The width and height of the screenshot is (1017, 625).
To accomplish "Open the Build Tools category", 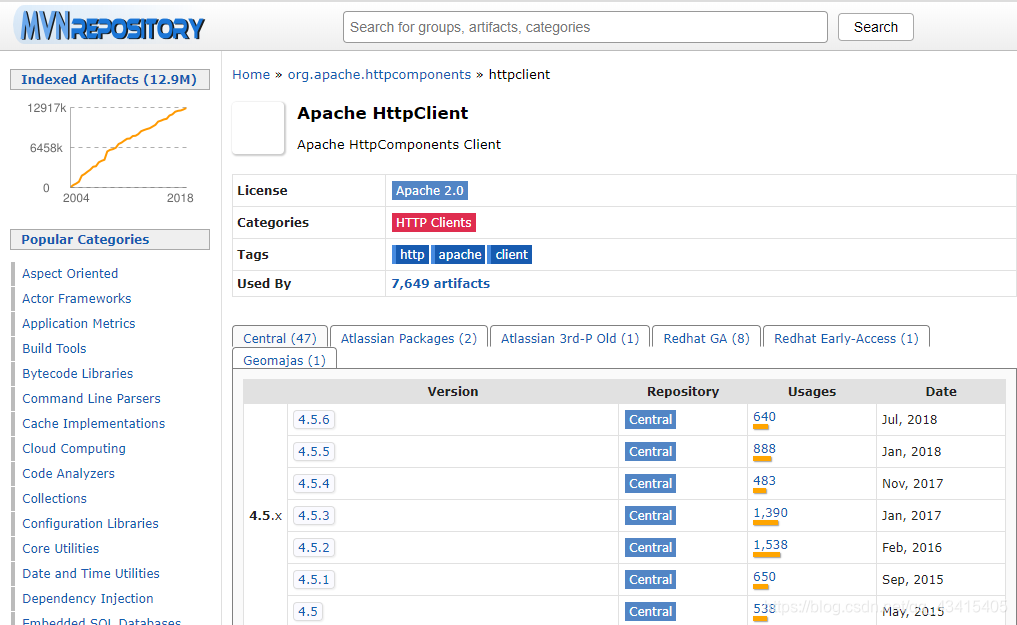I will pos(54,348).
